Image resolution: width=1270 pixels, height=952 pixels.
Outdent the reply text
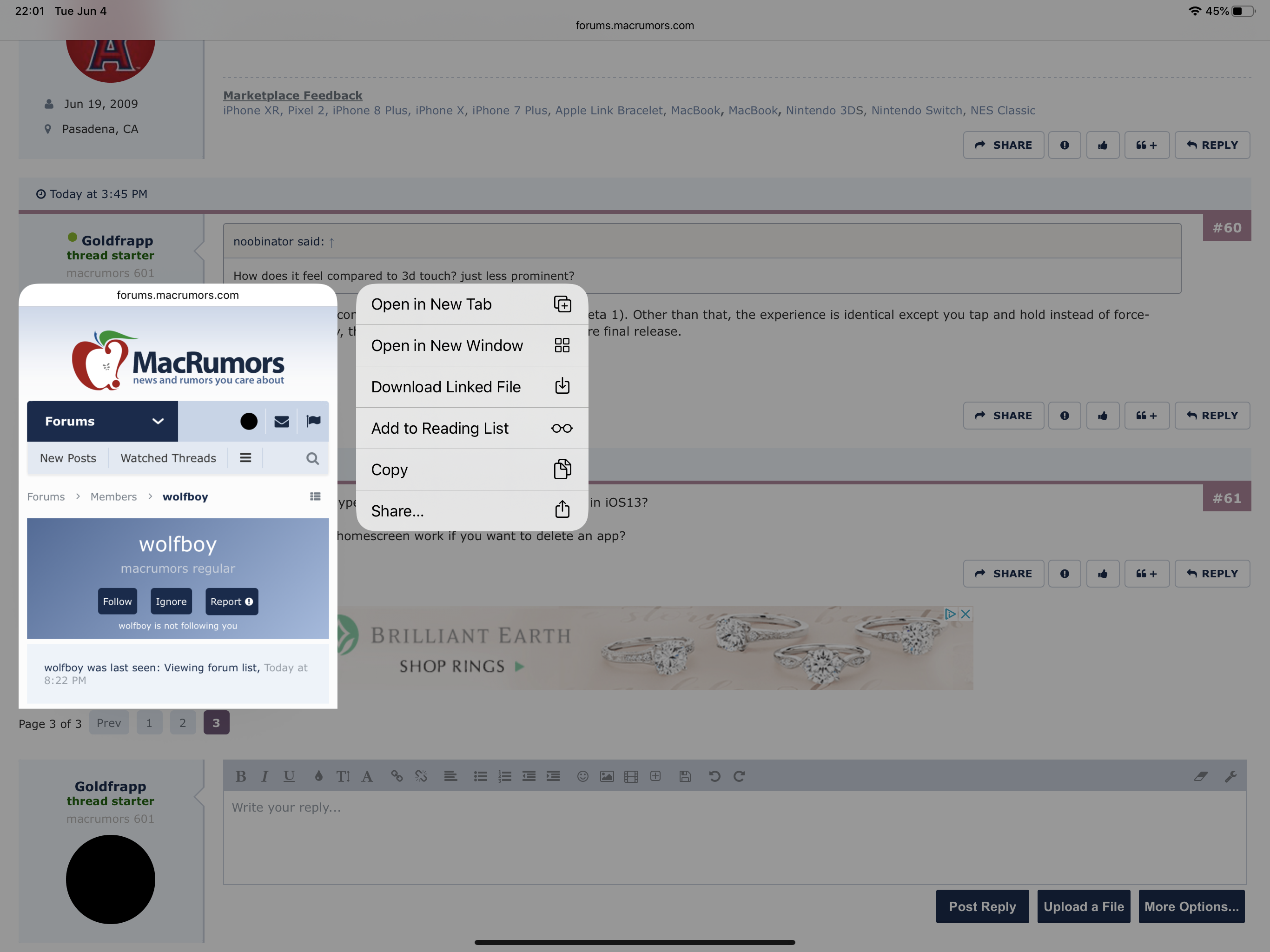529,776
